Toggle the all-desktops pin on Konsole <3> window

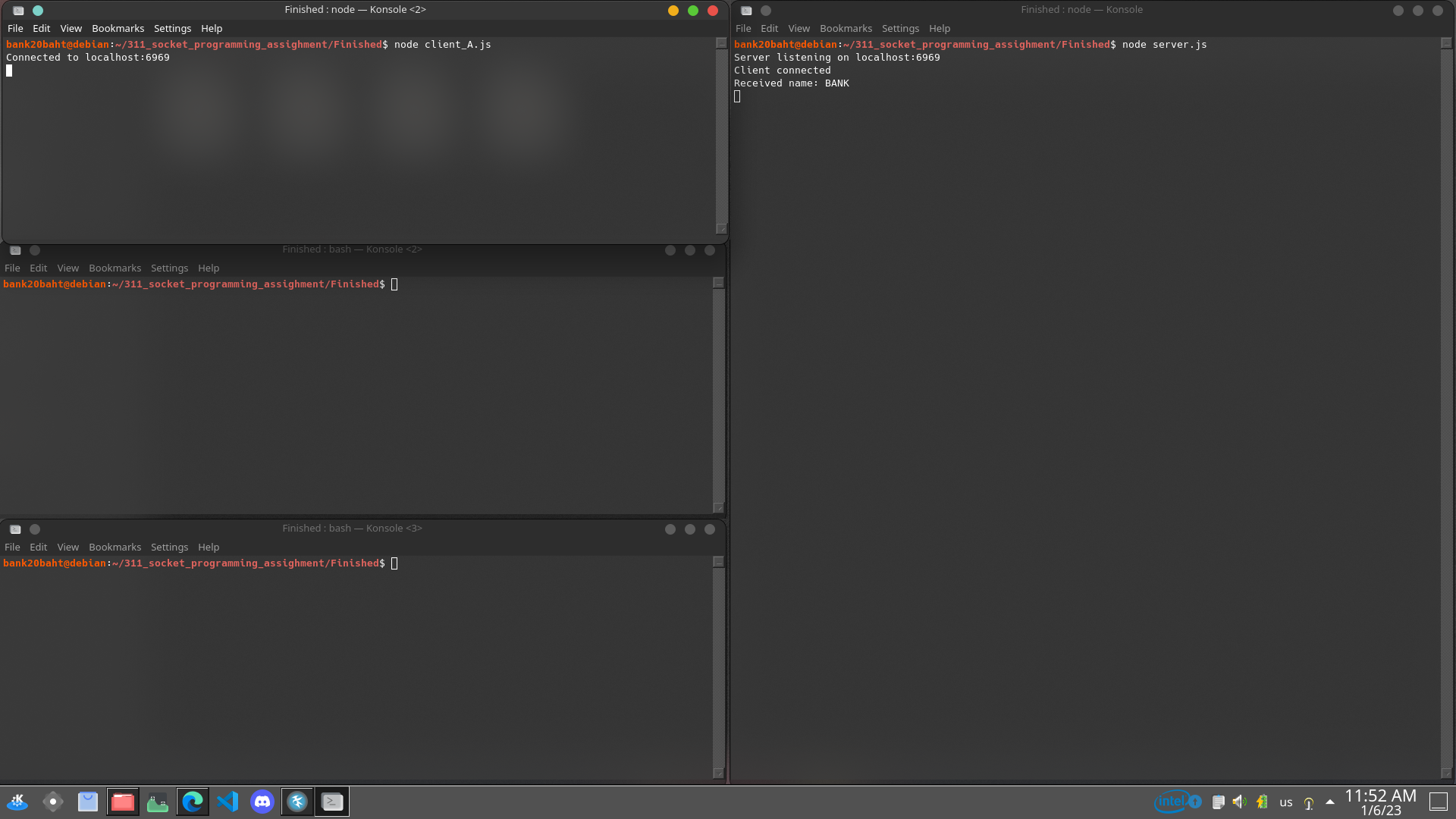pos(35,529)
